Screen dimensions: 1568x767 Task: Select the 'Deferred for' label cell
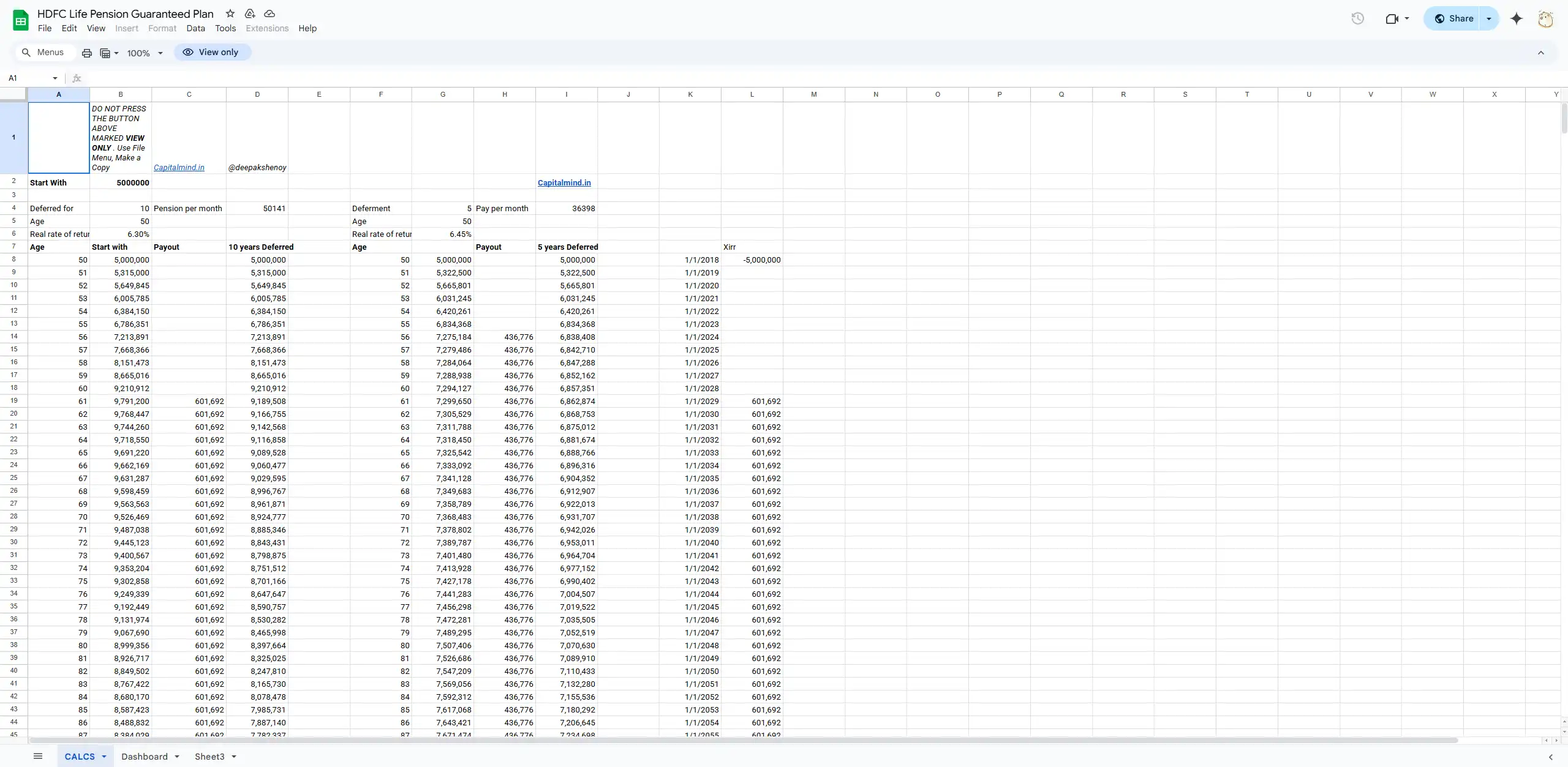click(59, 208)
